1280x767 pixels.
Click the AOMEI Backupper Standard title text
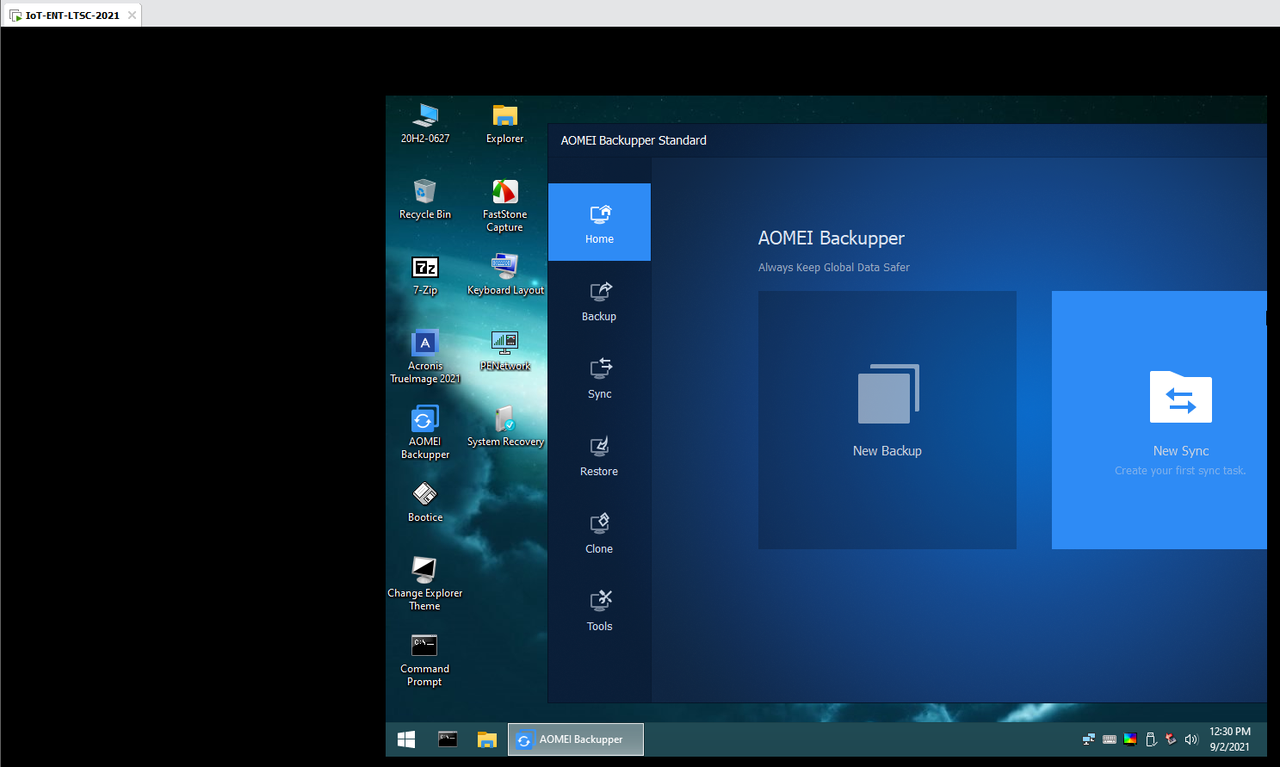coord(634,140)
